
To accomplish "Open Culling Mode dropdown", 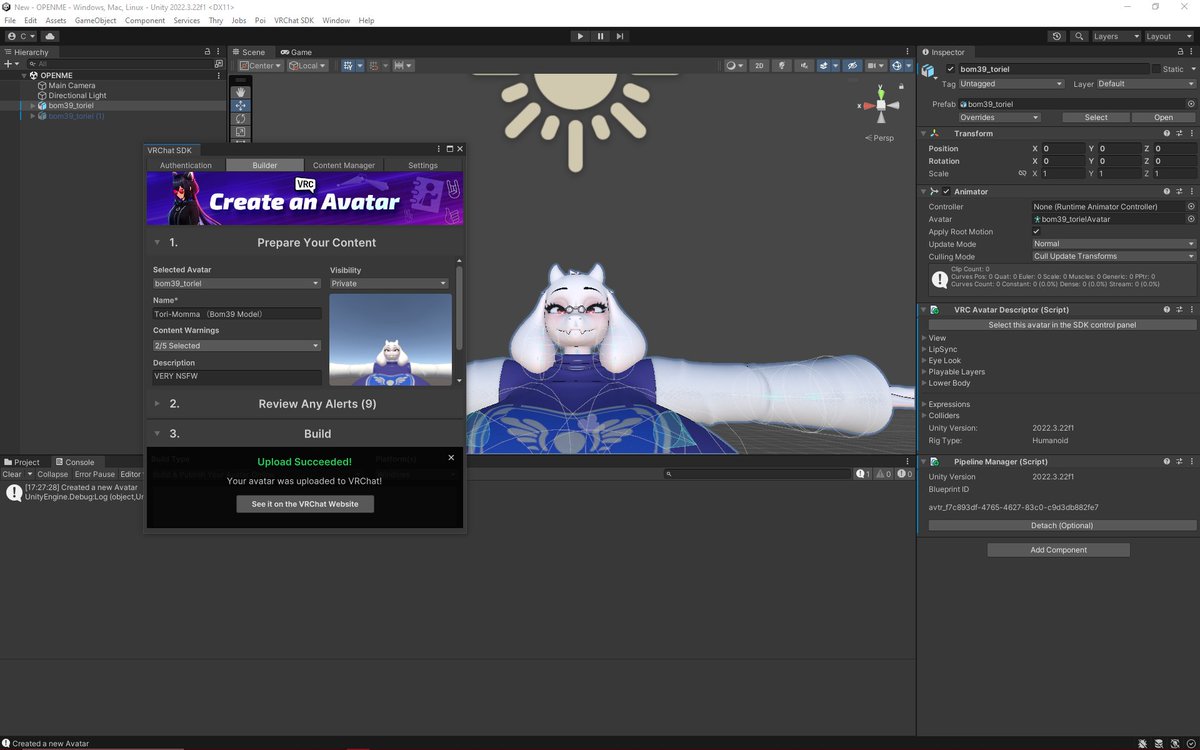I will pyautogui.click(x=1114, y=256).
